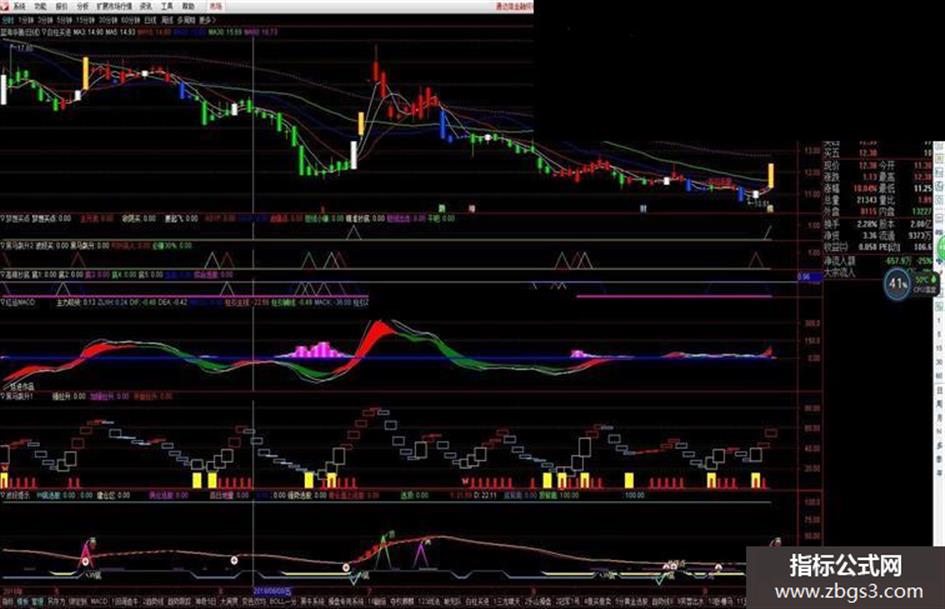This screenshot has width=945, height=609.
Task: Expand the 更多 period options
Action: click(x=207, y=20)
